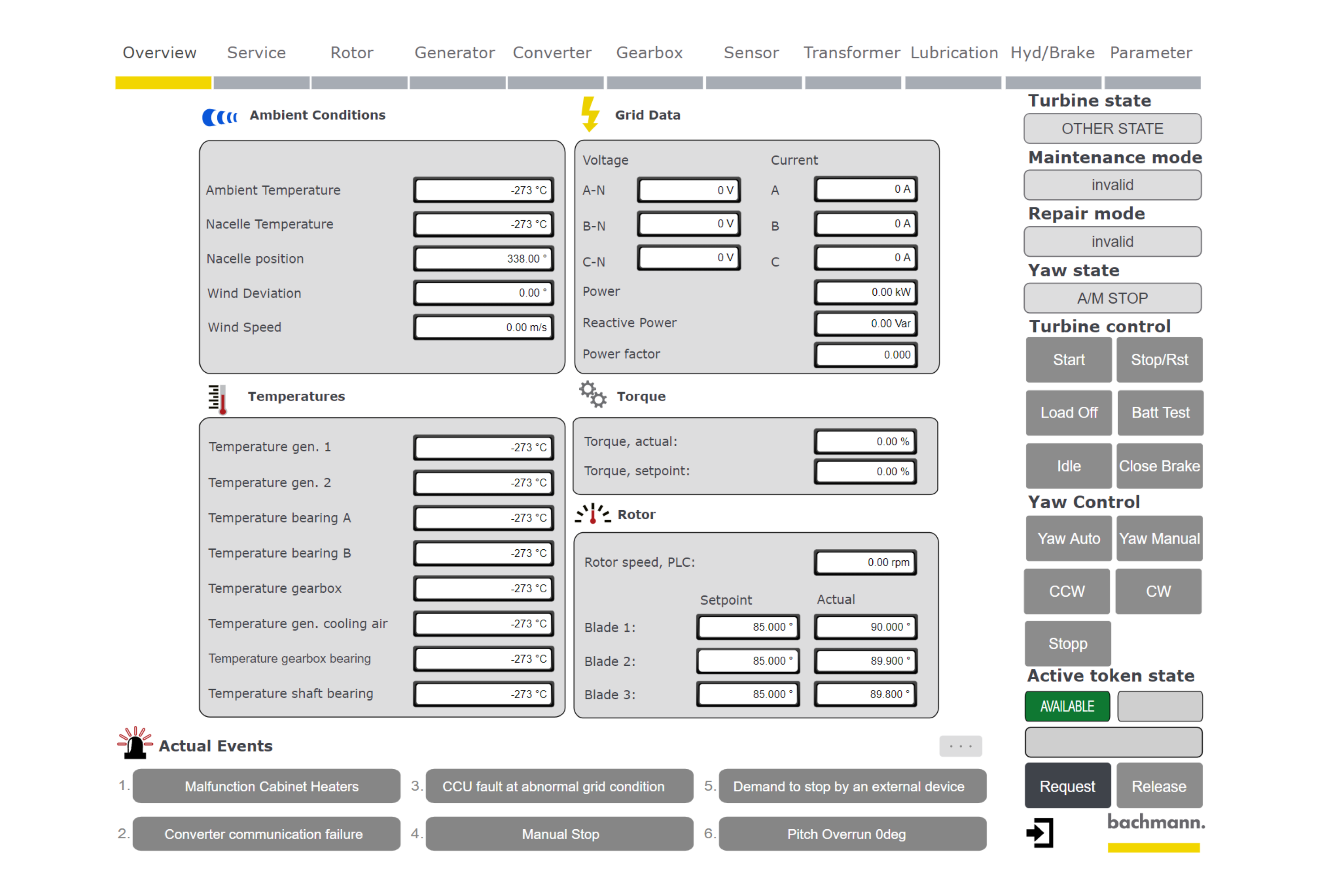Open the Hyd/Brake tab
Image resolution: width=1344 pixels, height=896 pixels.
pos(1052,53)
